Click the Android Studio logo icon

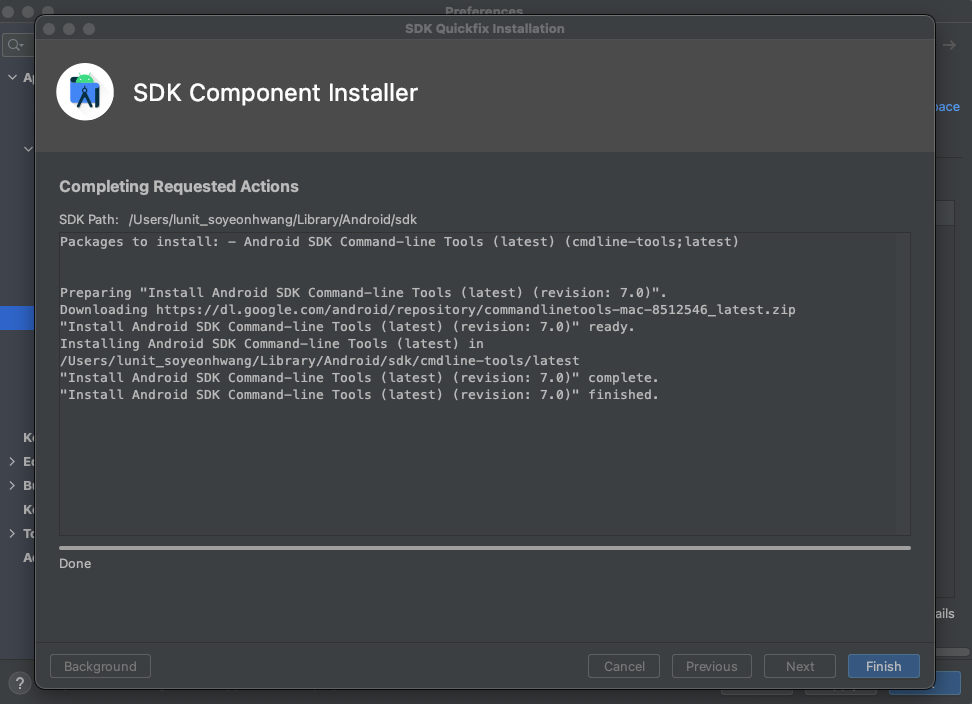85,92
